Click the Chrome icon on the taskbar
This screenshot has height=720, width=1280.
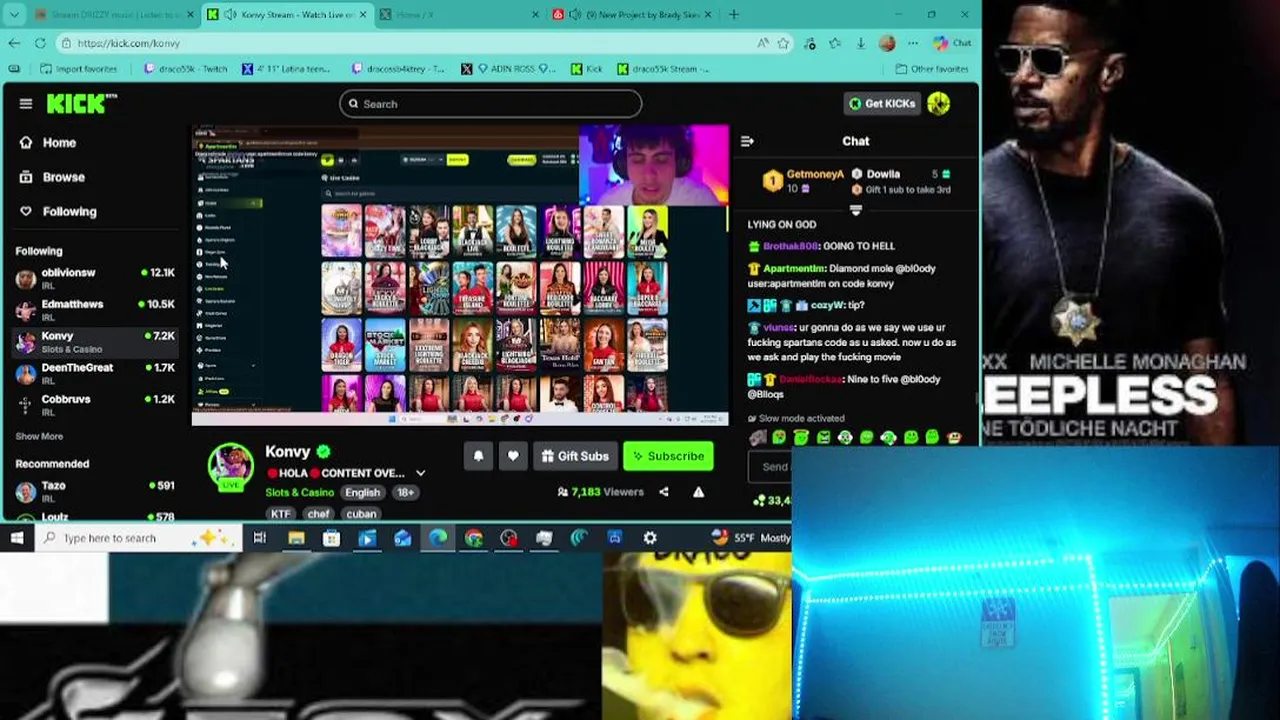click(x=473, y=538)
